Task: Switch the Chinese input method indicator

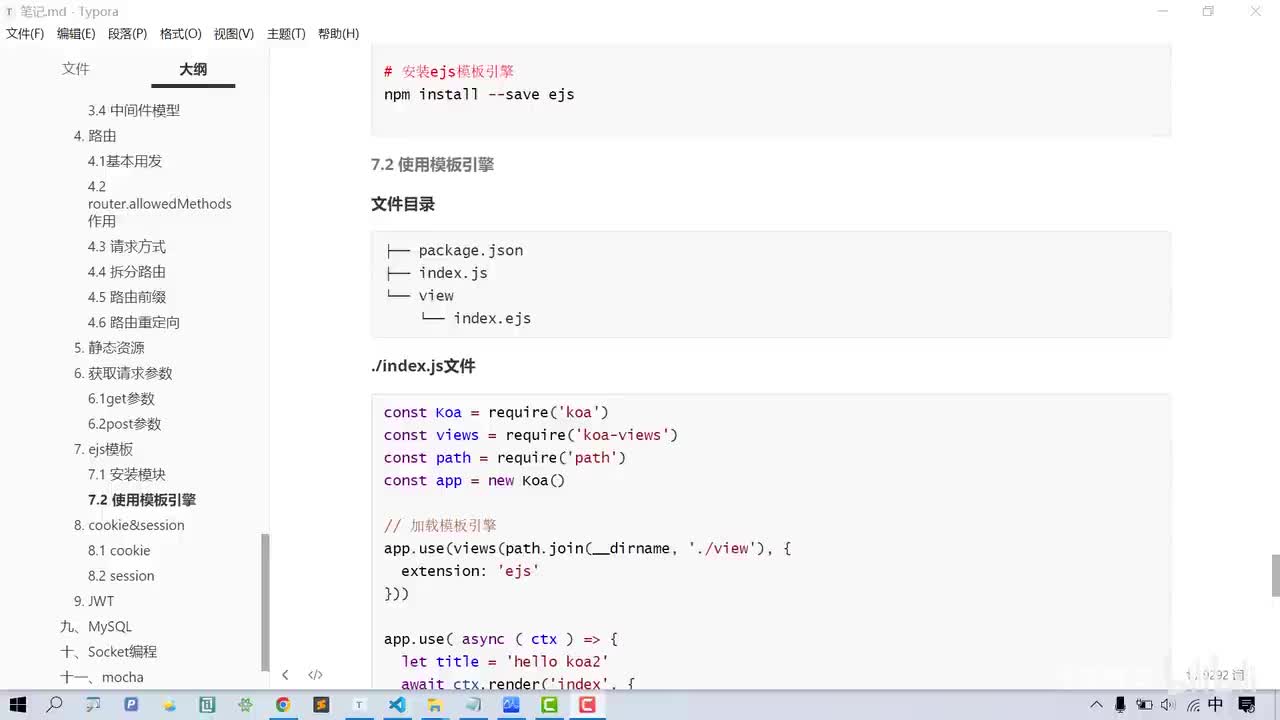Action: point(1216,705)
